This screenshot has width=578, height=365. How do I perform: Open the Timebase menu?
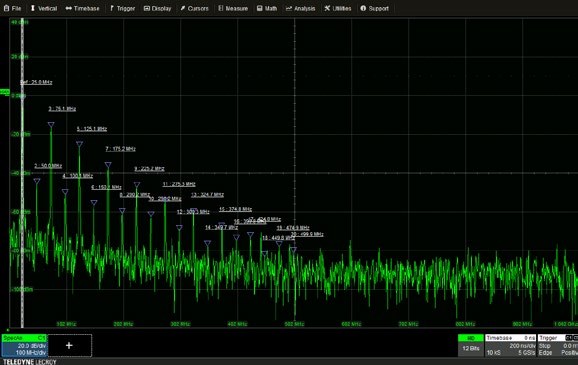coord(83,8)
